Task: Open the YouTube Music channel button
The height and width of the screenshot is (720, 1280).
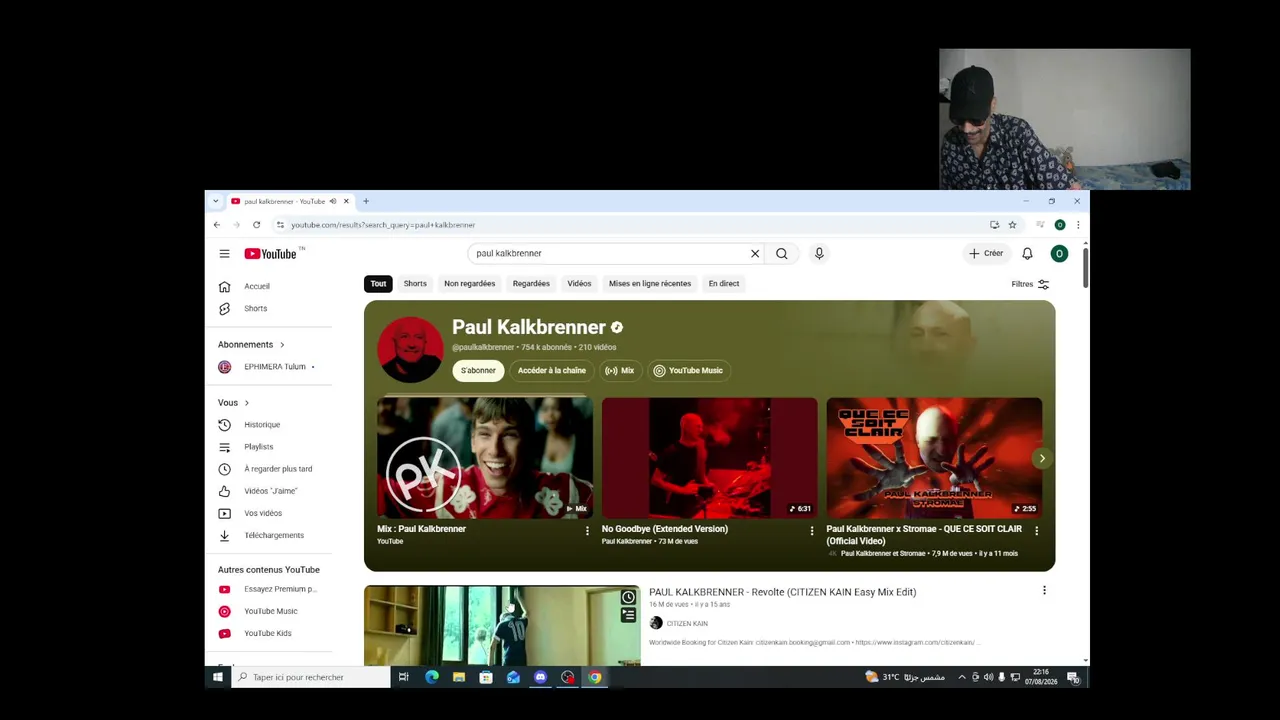Action: (688, 371)
